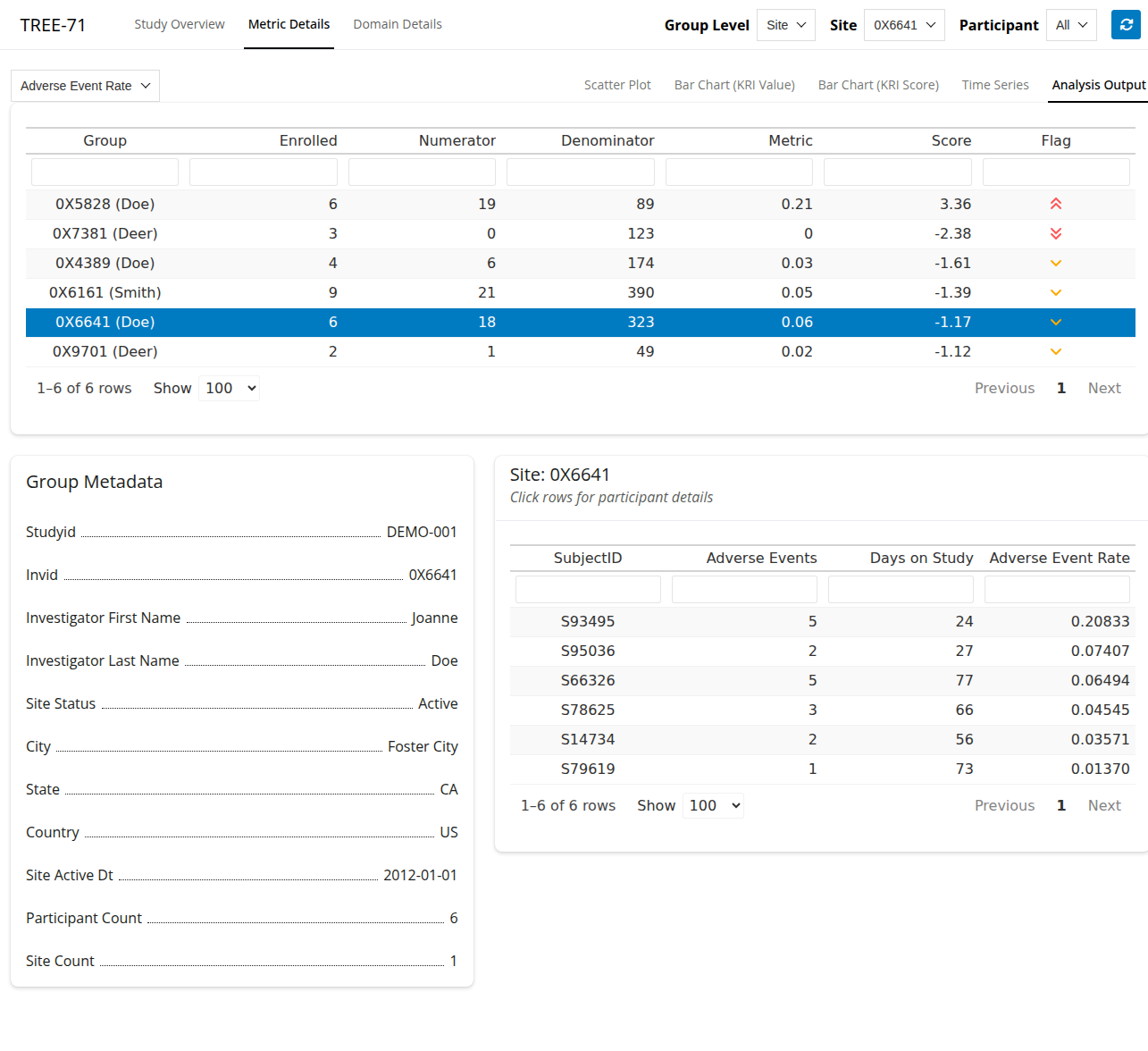Select participant row S93495

click(587, 621)
